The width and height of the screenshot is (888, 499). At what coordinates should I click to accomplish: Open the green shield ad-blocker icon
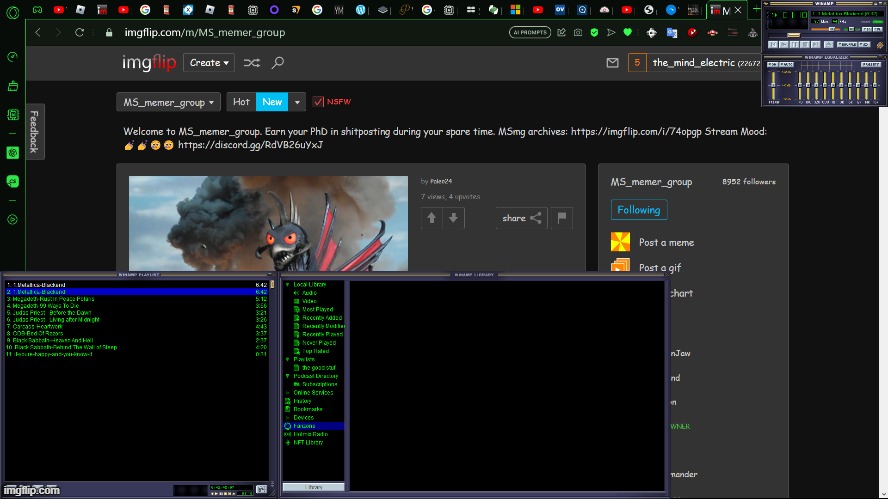pyautogui.click(x=594, y=32)
